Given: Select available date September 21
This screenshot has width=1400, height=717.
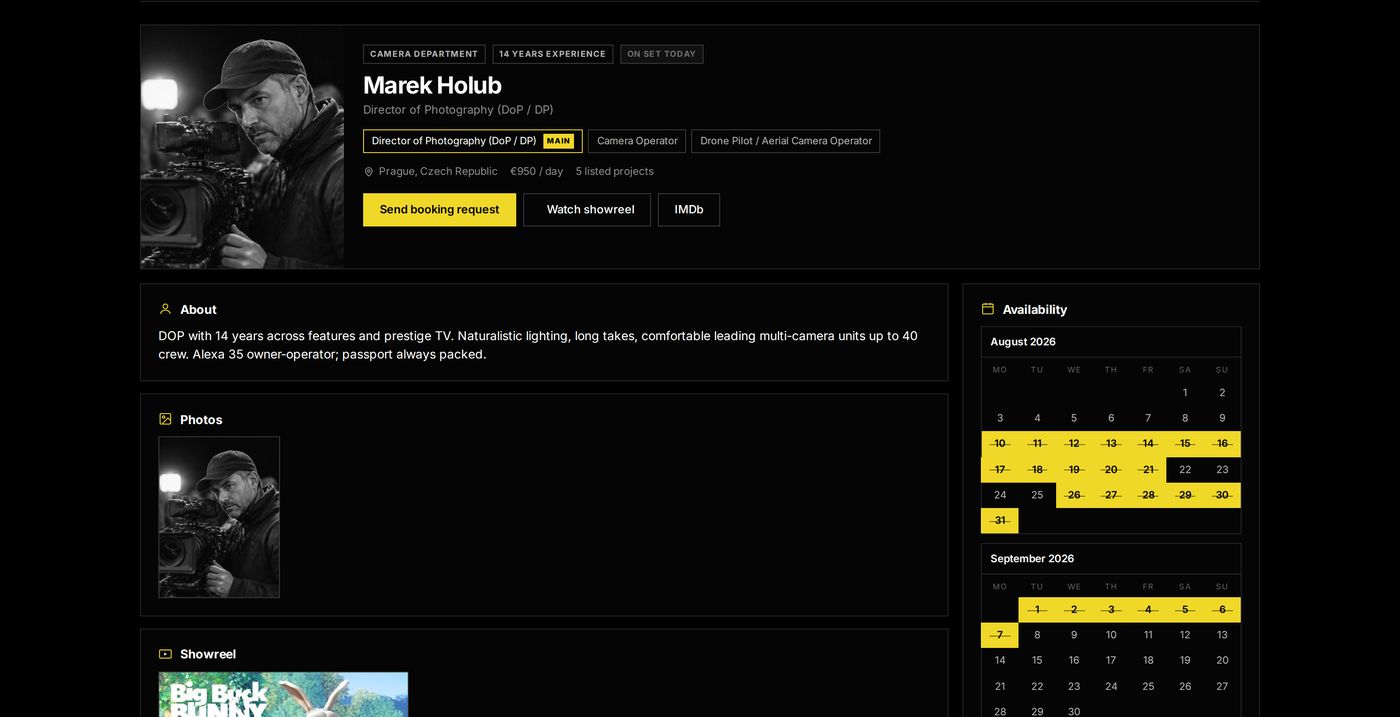Looking at the screenshot, I should click(x=1000, y=687).
